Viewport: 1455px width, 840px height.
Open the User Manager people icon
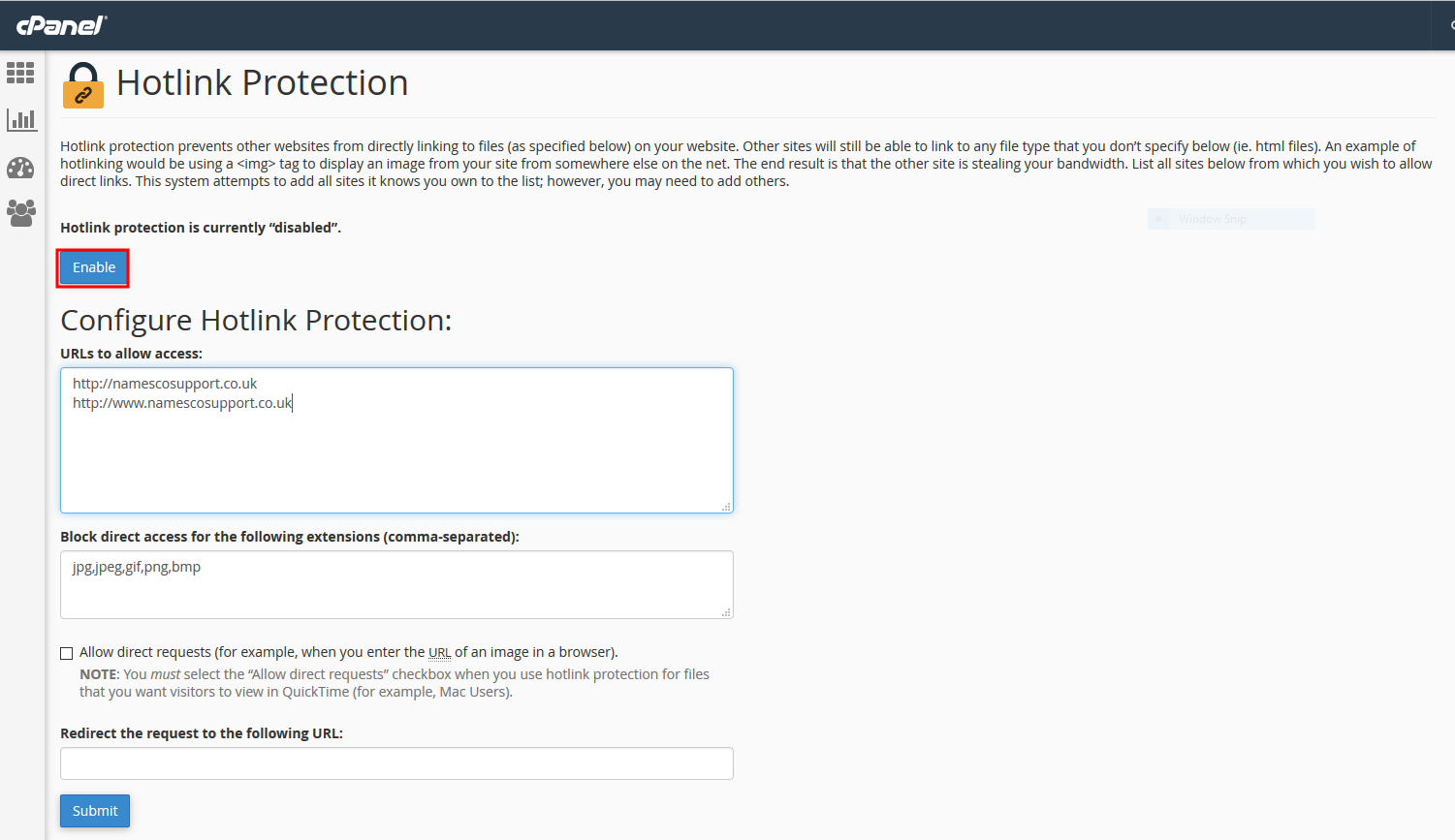pyautogui.click(x=20, y=212)
